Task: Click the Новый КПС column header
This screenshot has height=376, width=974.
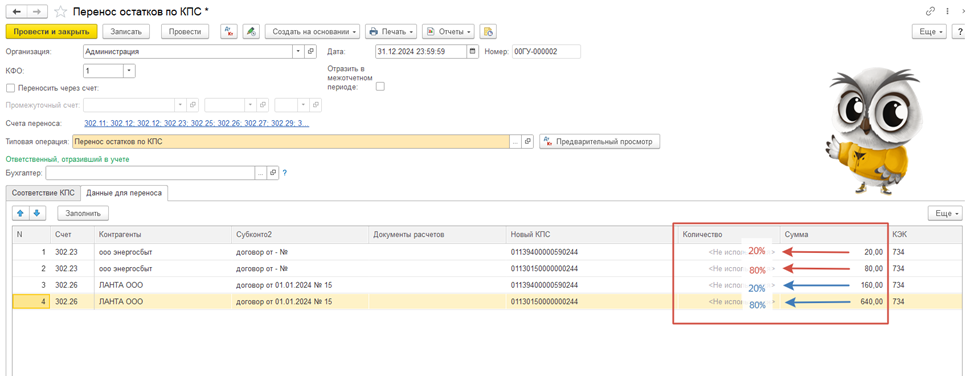Action: click(x=592, y=234)
